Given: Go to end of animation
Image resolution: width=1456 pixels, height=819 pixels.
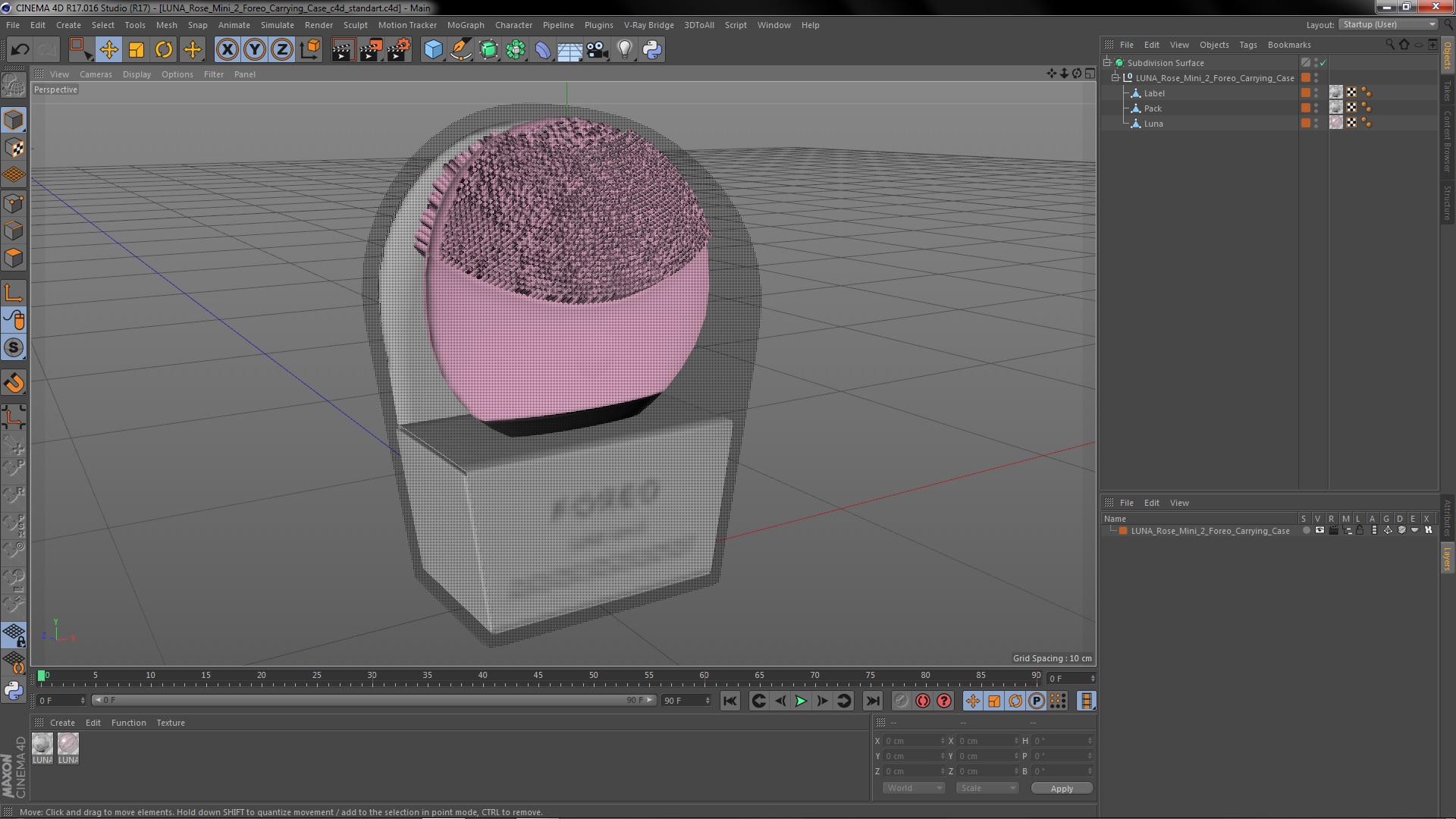Looking at the screenshot, I should [x=872, y=701].
